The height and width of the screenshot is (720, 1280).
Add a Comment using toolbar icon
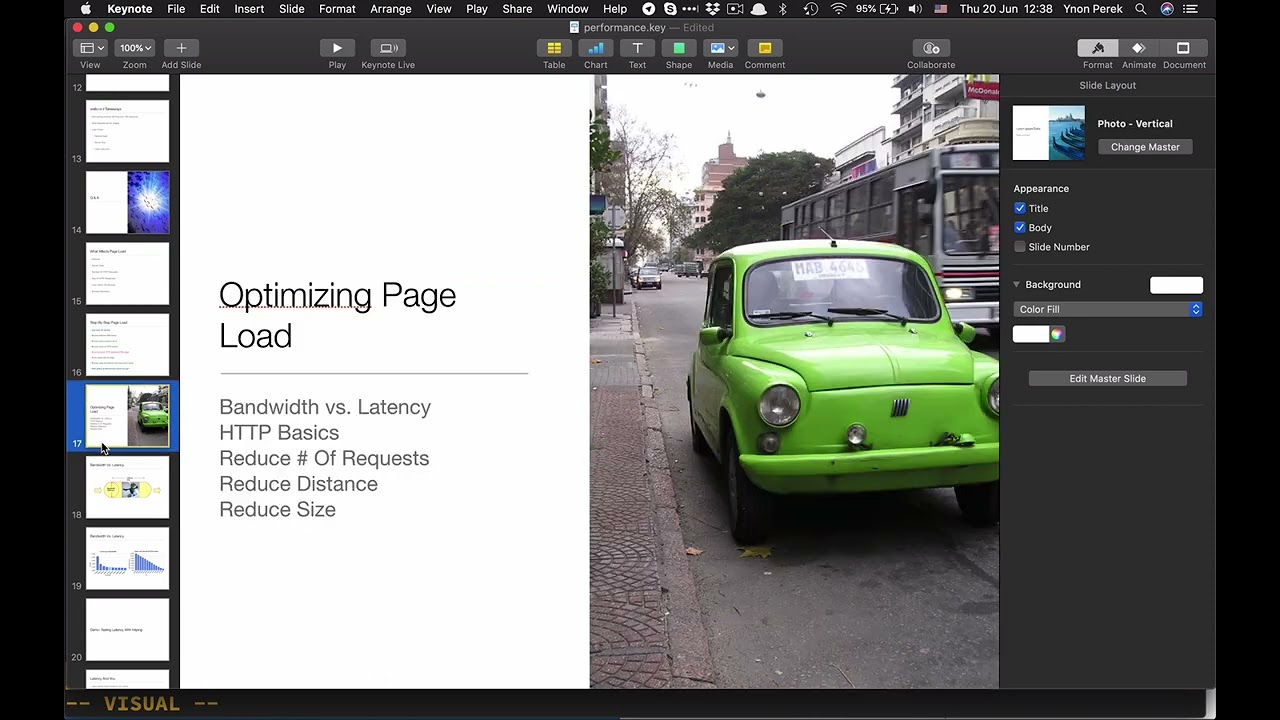[765, 48]
